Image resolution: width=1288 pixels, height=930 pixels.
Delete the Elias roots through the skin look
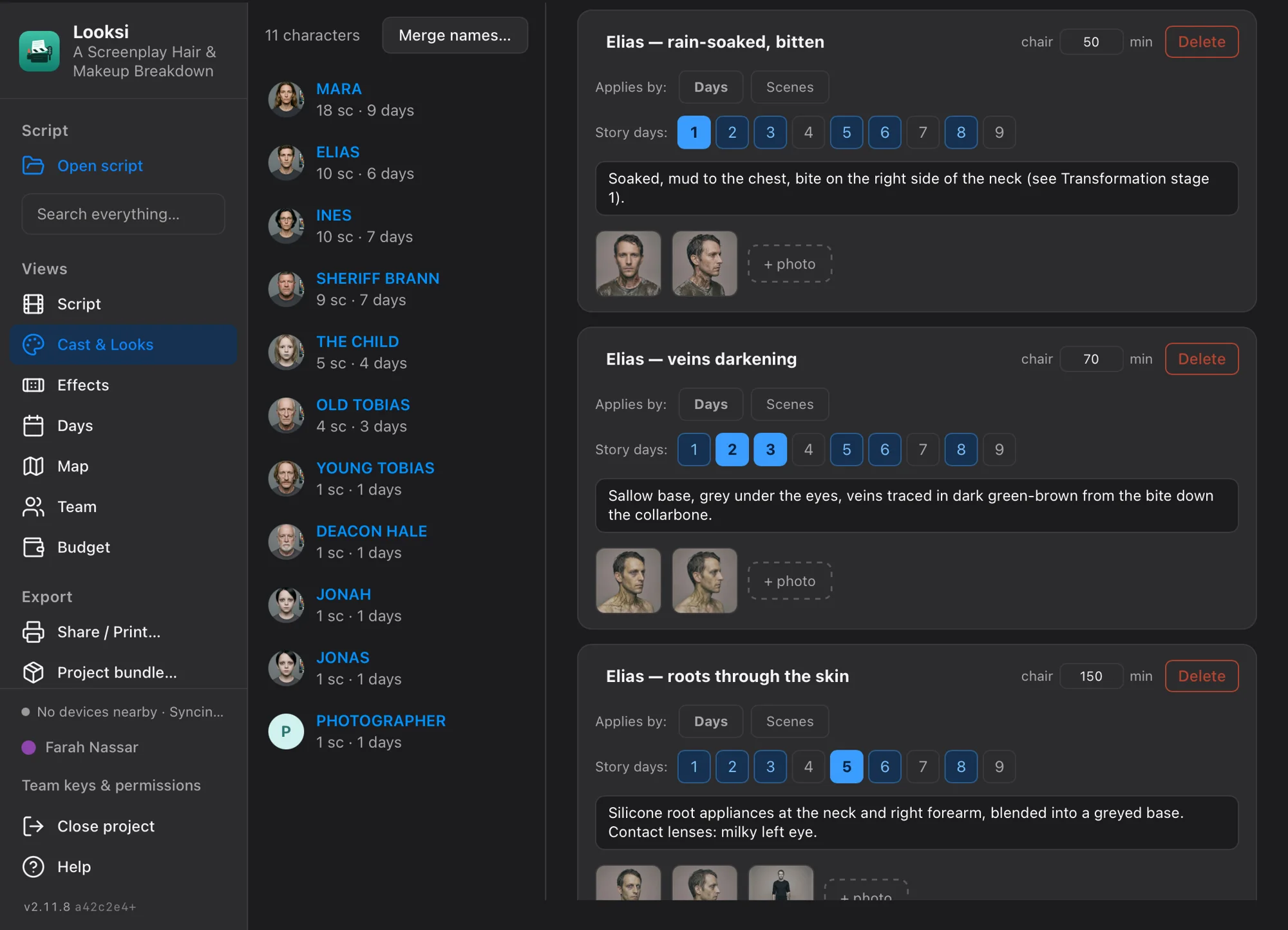(1202, 676)
